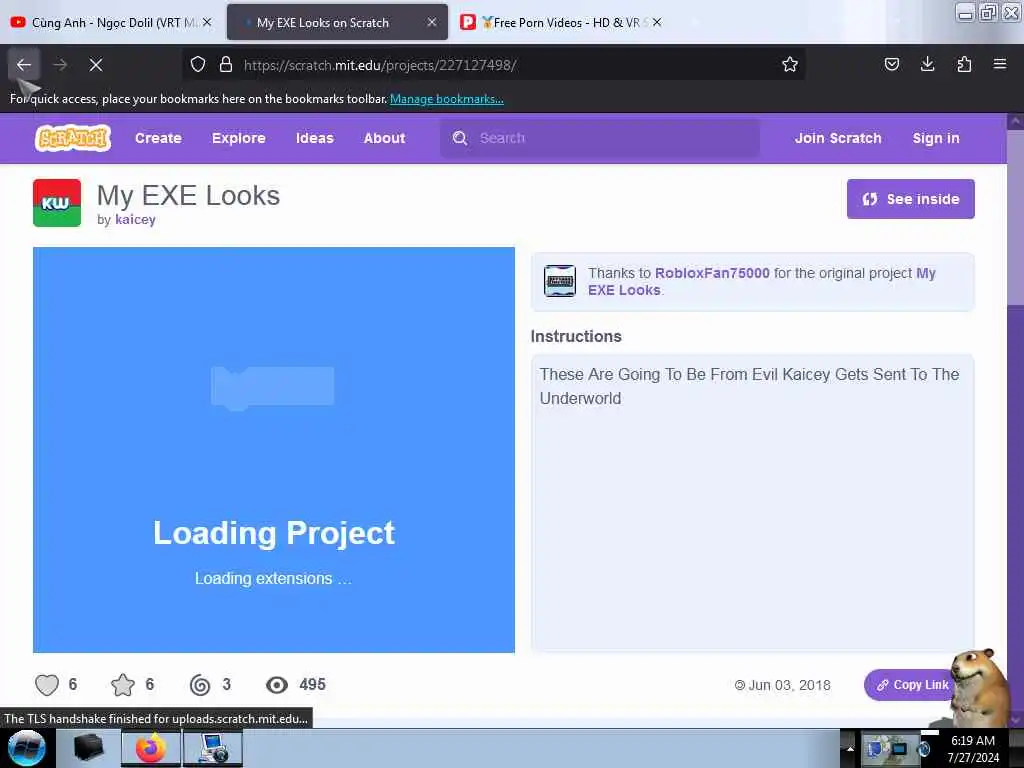Viewport: 1024px width, 768px height.
Task: Open the Save to Pocket icon
Action: [891, 64]
